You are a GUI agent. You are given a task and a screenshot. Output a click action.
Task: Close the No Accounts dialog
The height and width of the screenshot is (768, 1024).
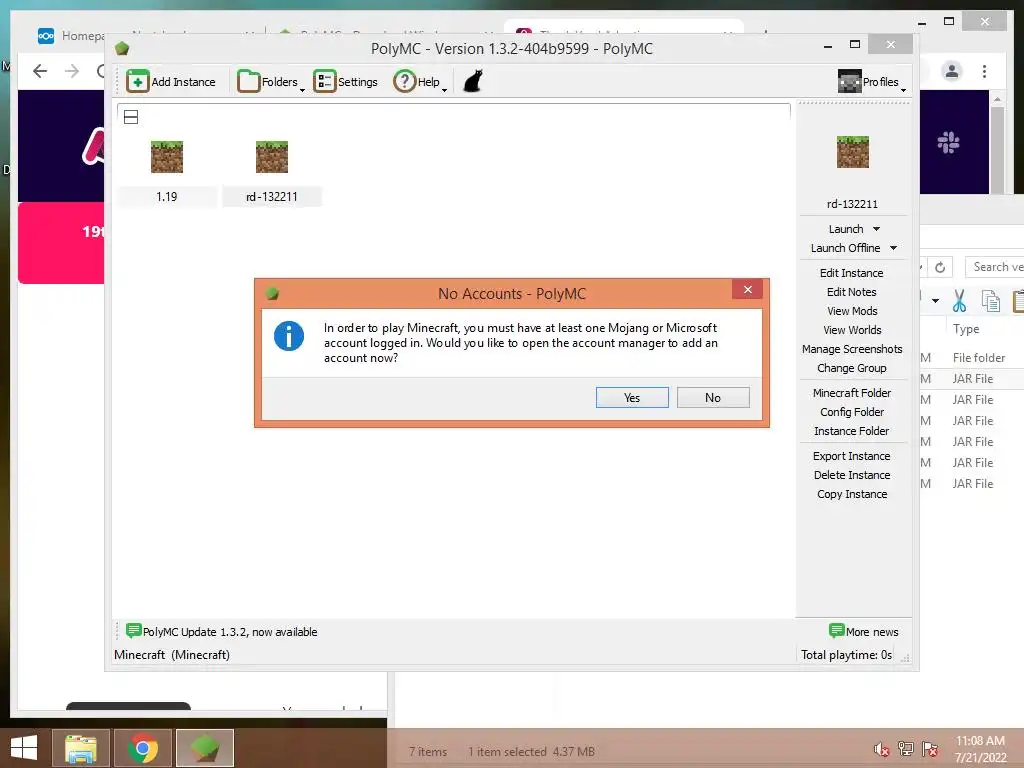tap(748, 289)
